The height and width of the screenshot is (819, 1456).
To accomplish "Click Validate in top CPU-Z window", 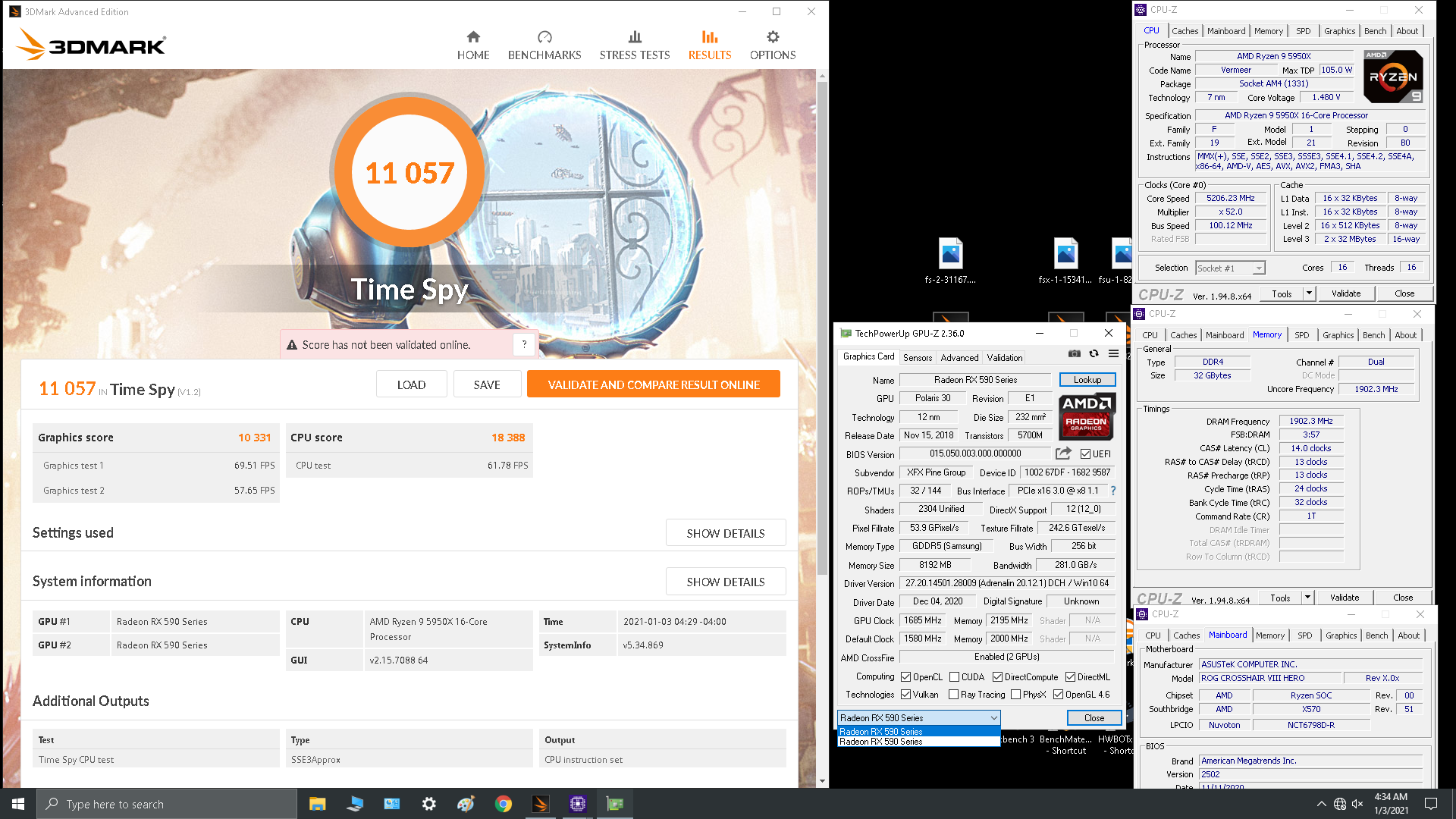I will tap(1345, 293).
